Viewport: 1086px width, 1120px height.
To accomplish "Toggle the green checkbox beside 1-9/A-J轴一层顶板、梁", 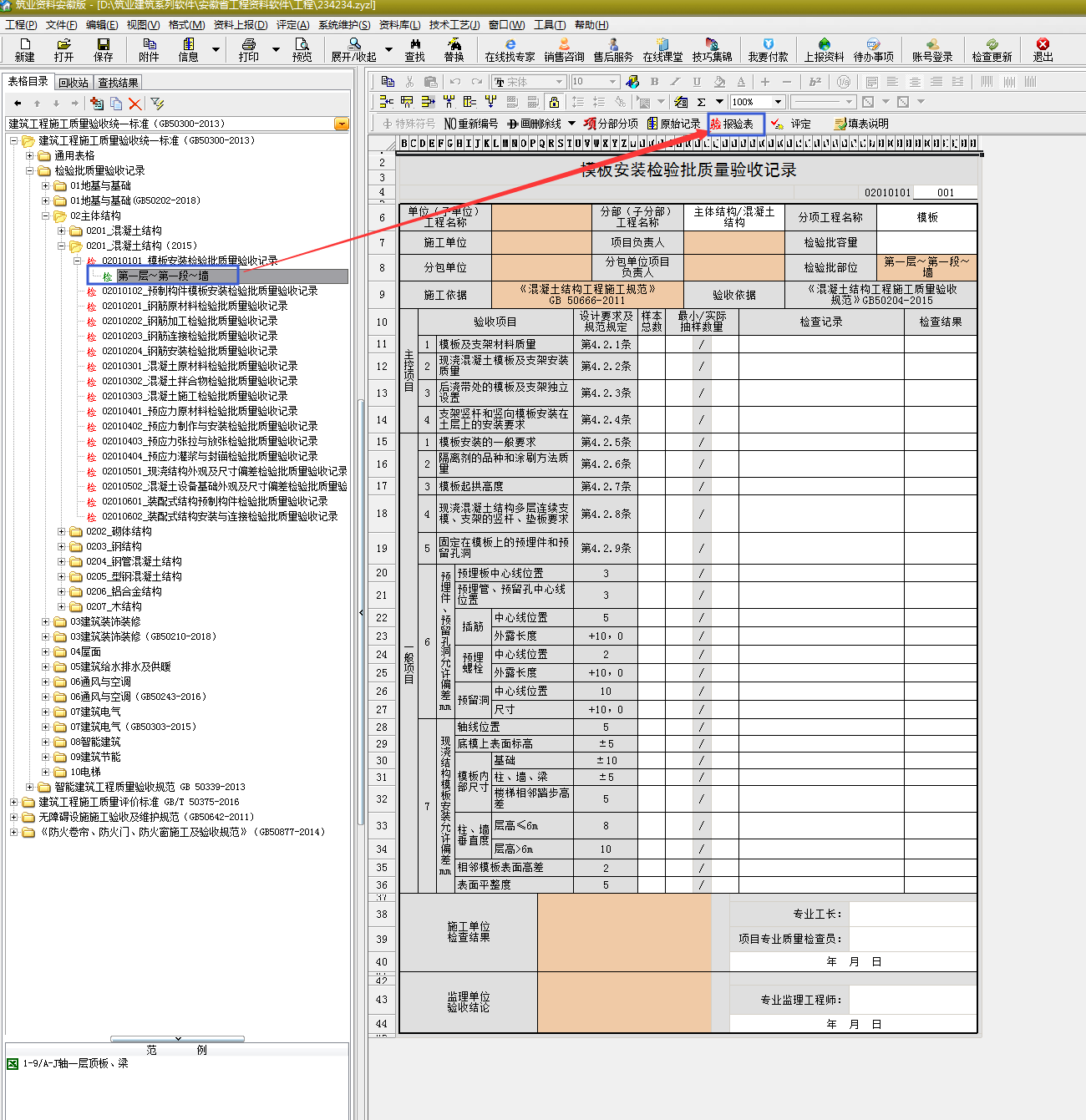I will pyautogui.click(x=13, y=1064).
